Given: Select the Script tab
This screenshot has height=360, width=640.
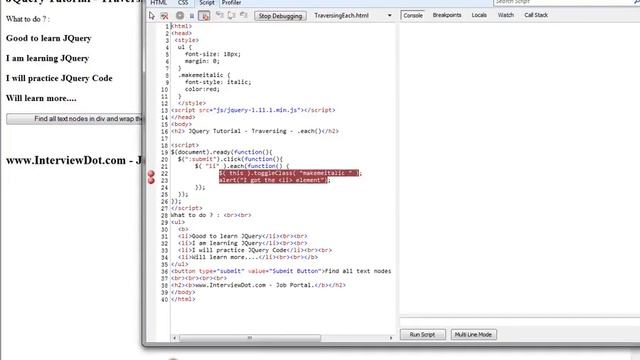Looking at the screenshot, I should coord(207,3).
